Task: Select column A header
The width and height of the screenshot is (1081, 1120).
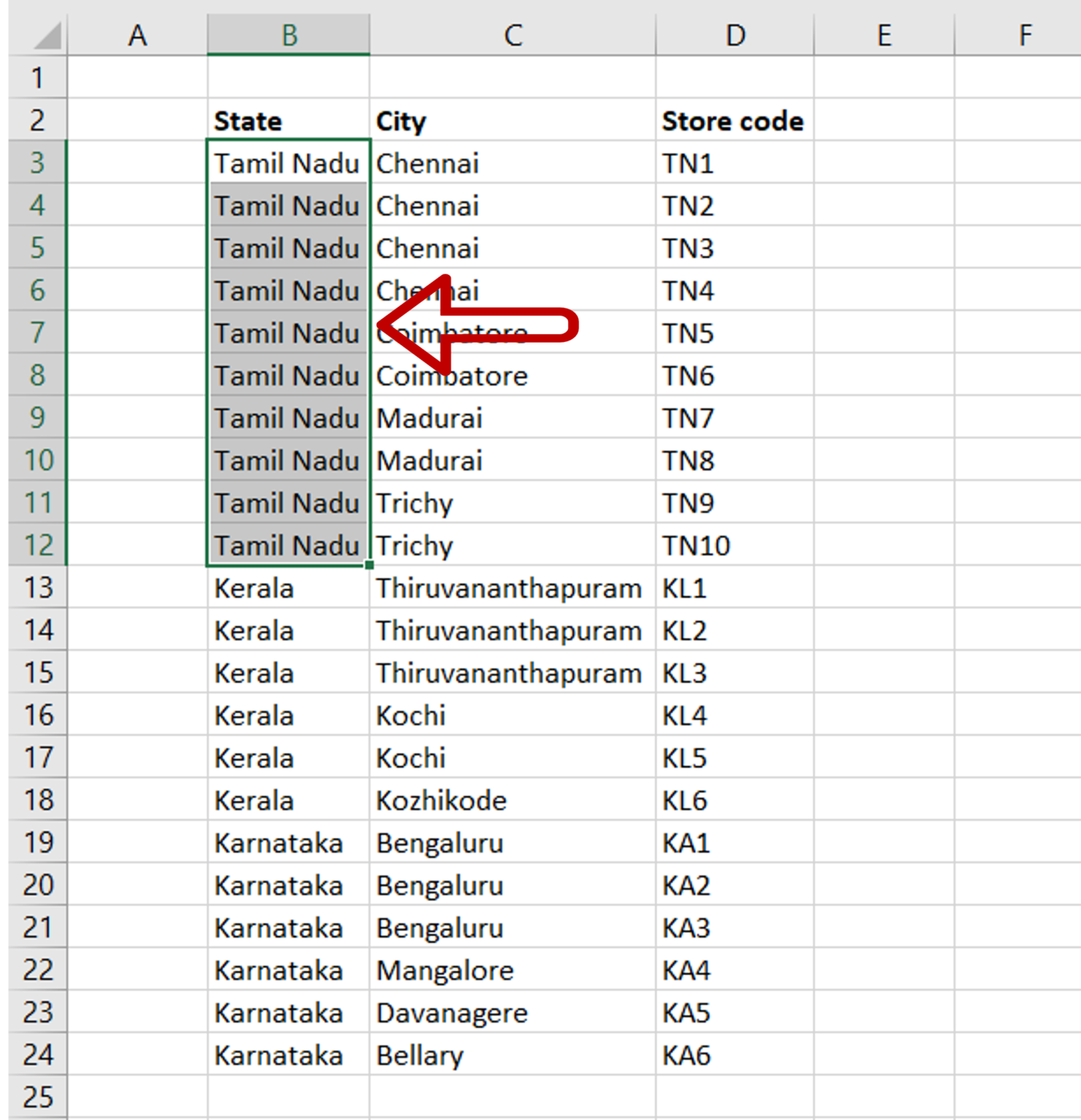Action: [x=137, y=35]
